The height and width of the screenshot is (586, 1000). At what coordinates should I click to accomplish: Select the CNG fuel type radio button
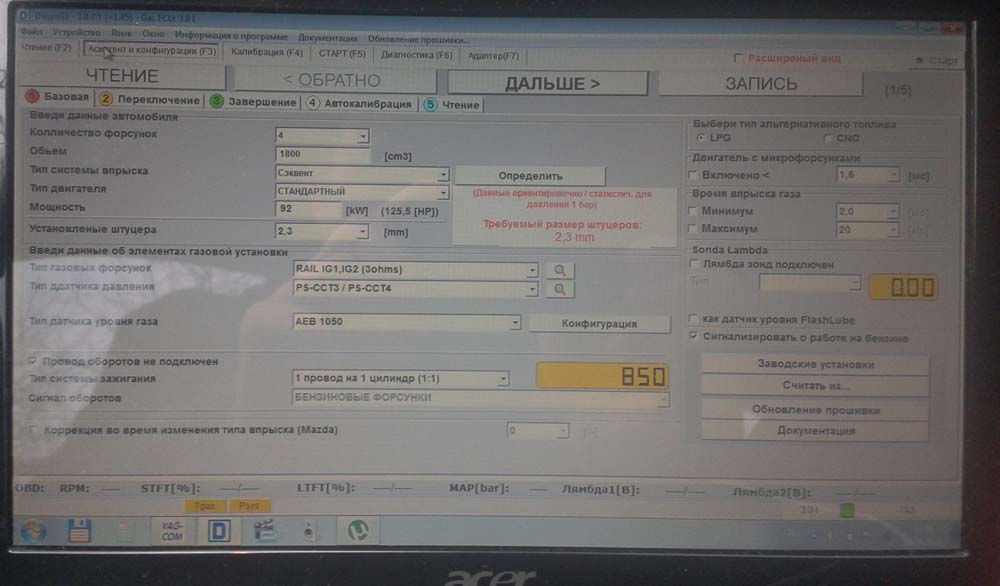(x=828, y=138)
